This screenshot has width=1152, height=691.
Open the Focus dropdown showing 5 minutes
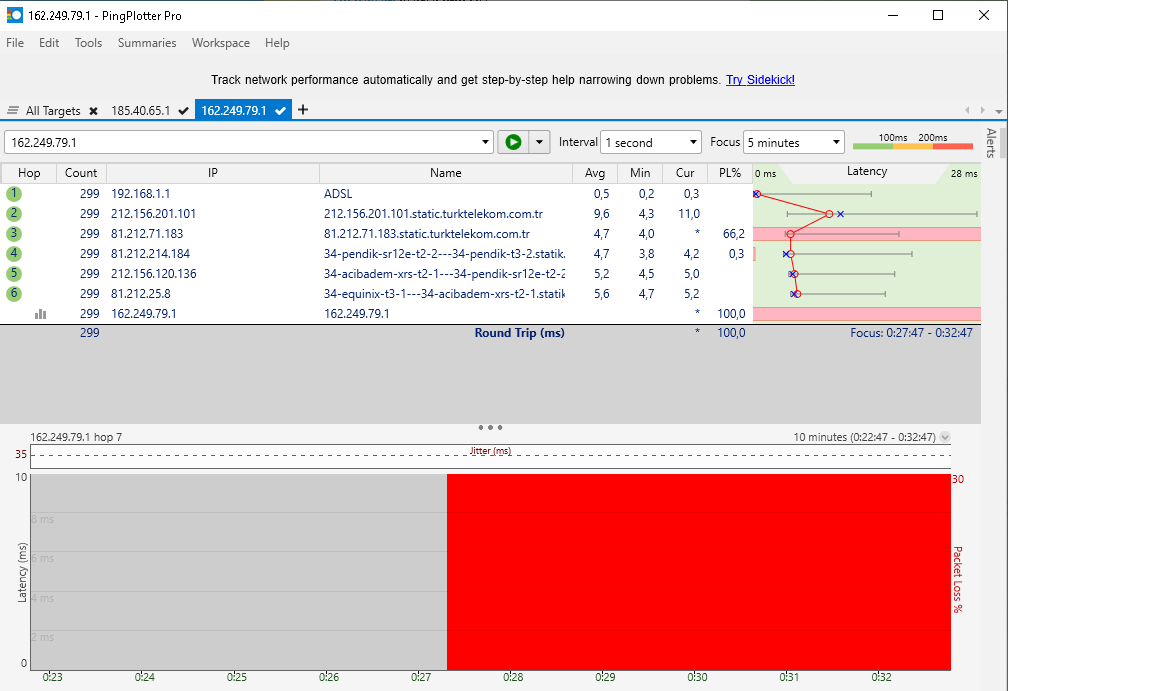(x=793, y=142)
